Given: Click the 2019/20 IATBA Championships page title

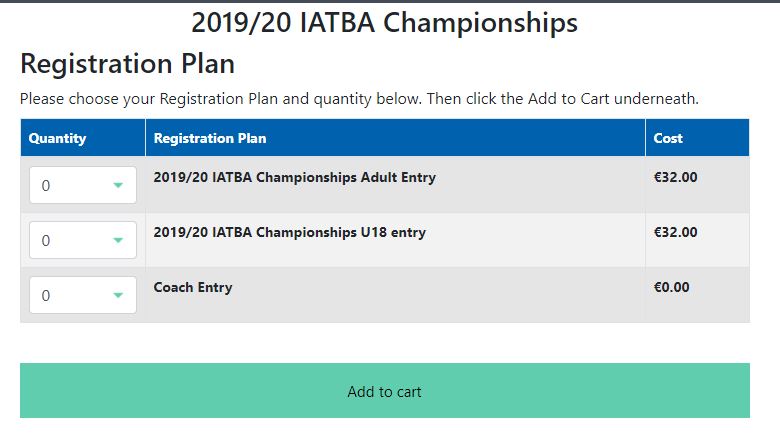Looking at the screenshot, I should tap(384, 22).
